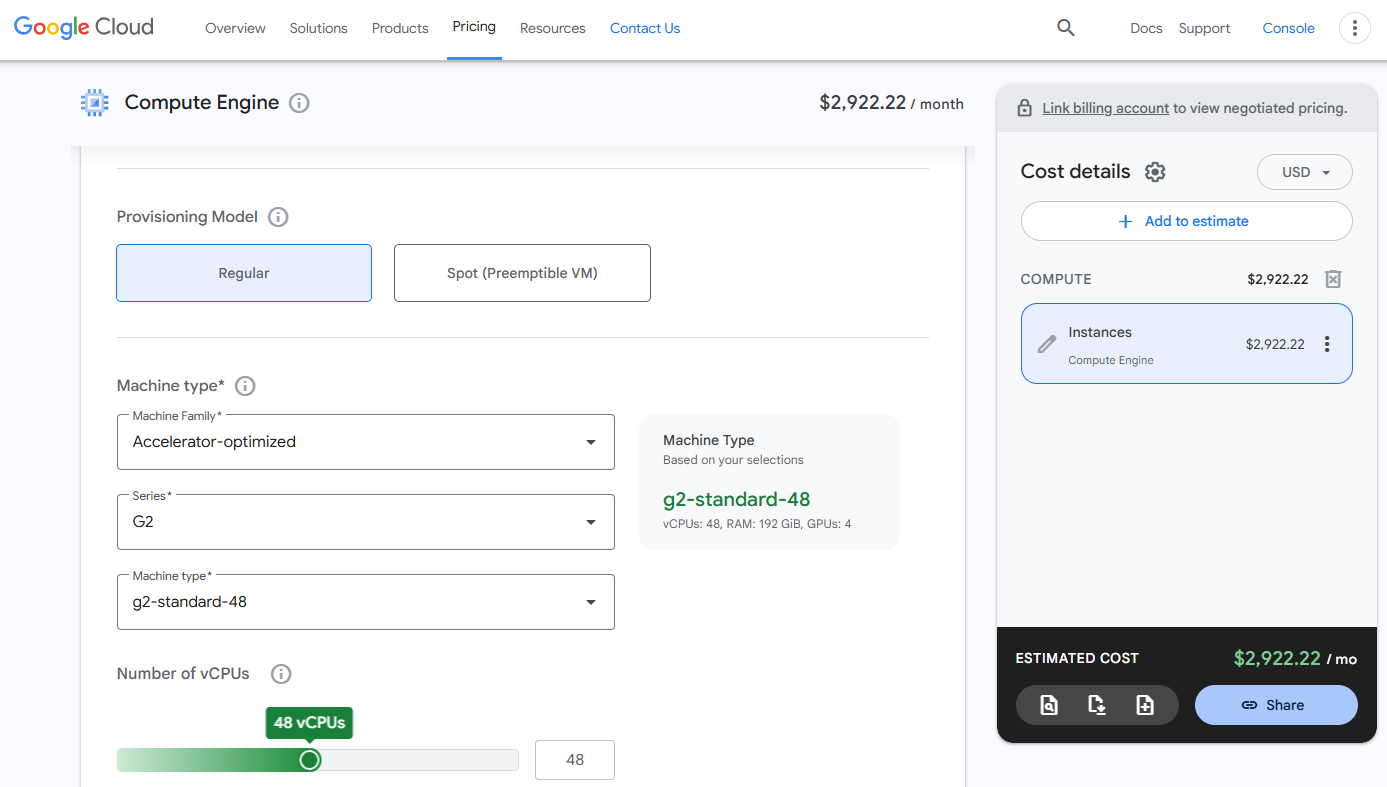Open the three-dot menu in top header
The height and width of the screenshot is (787, 1387).
pos(1354,28)
